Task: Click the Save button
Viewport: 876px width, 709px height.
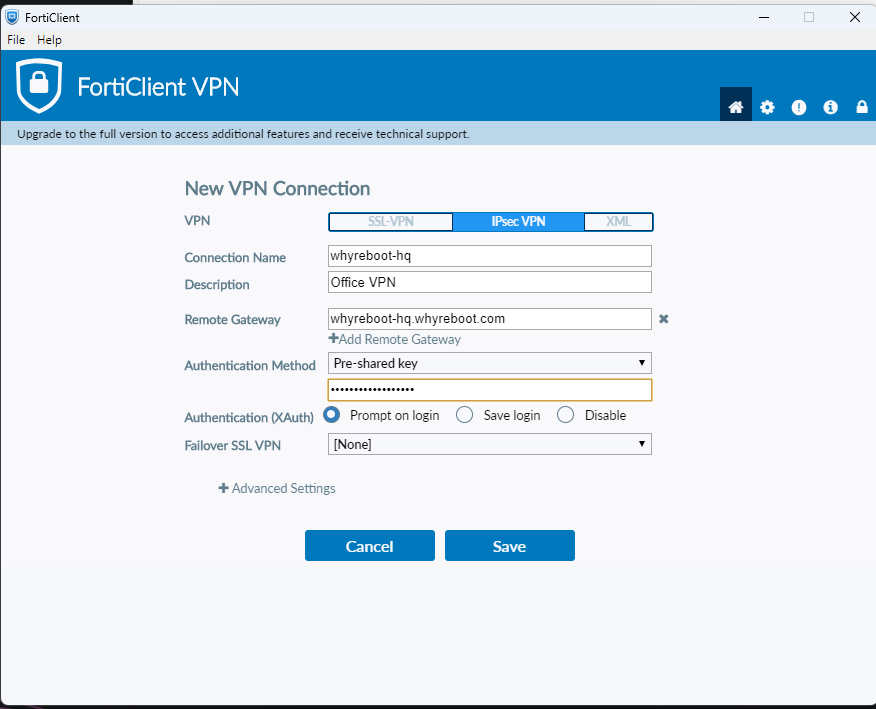Action: pyautogui.click(x=510, y=546)
